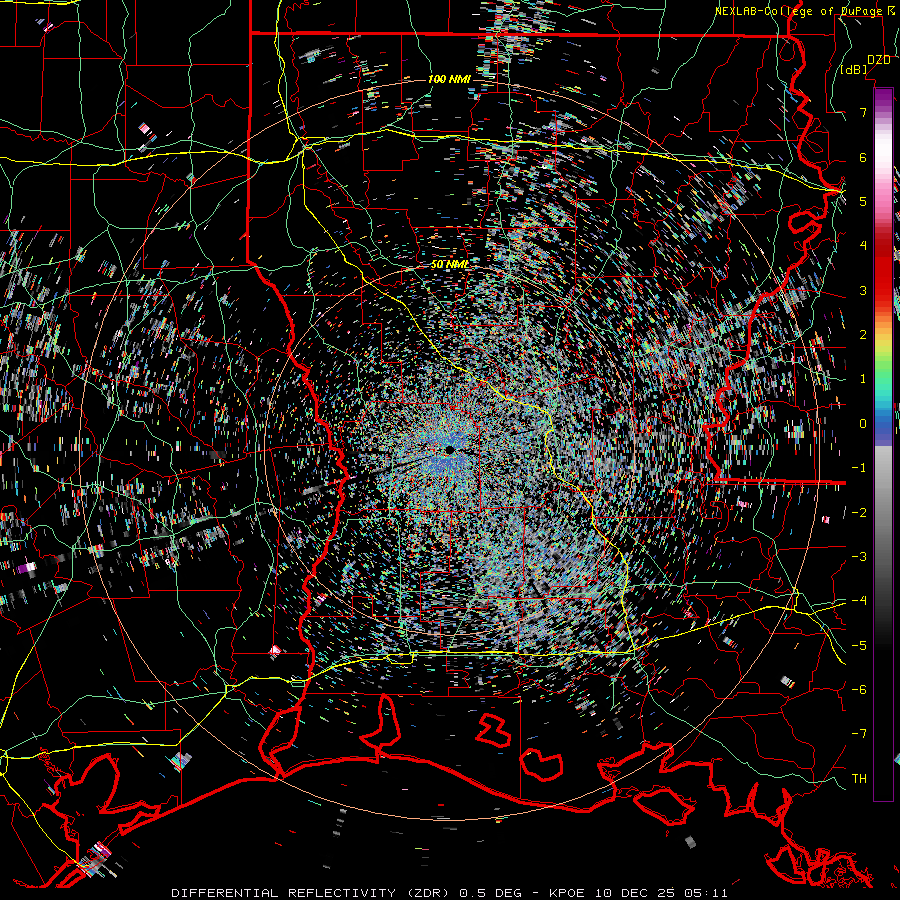Screen dimensions: 900x900
Task: Click the DZD [dB] legend title
Action: tap(866, 64)
